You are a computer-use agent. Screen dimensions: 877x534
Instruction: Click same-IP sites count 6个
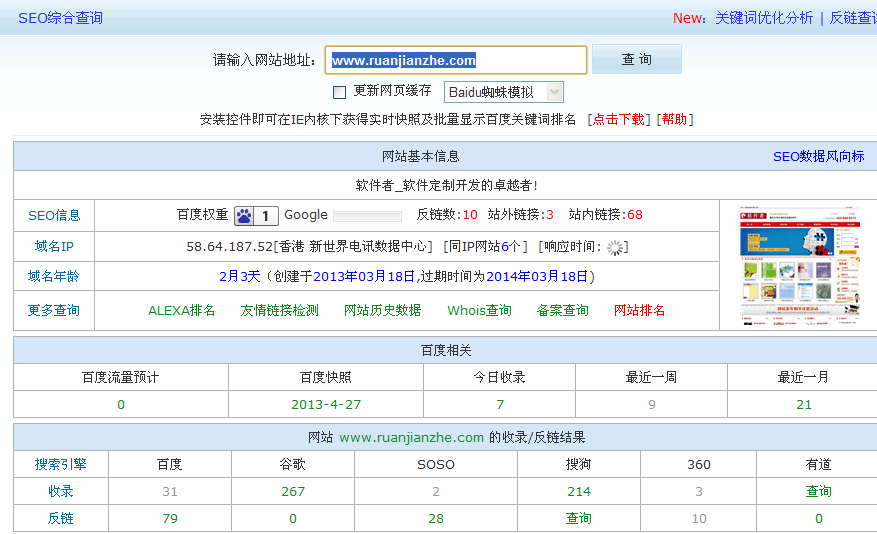(511, 247)
